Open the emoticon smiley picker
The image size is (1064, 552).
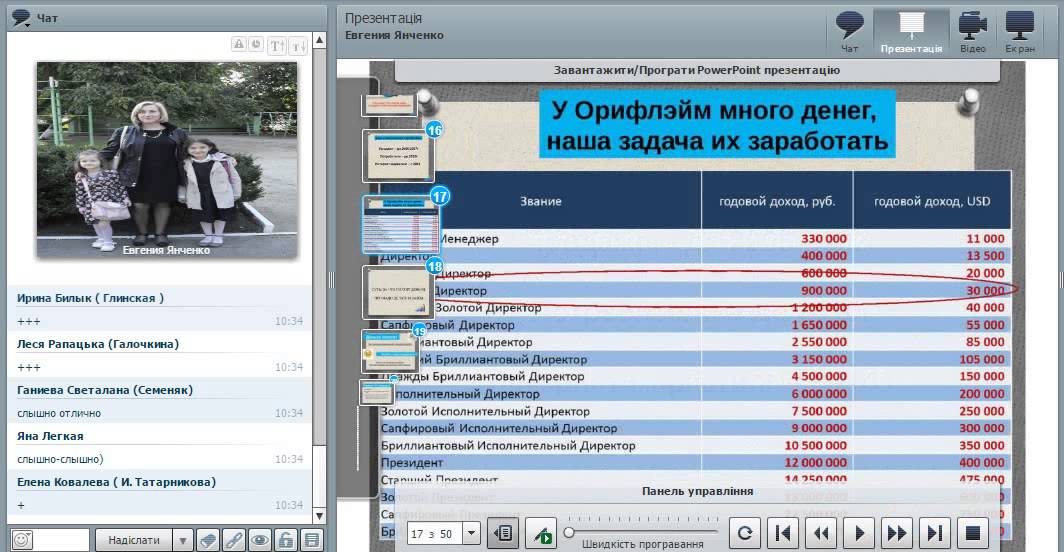coord(22,540)
